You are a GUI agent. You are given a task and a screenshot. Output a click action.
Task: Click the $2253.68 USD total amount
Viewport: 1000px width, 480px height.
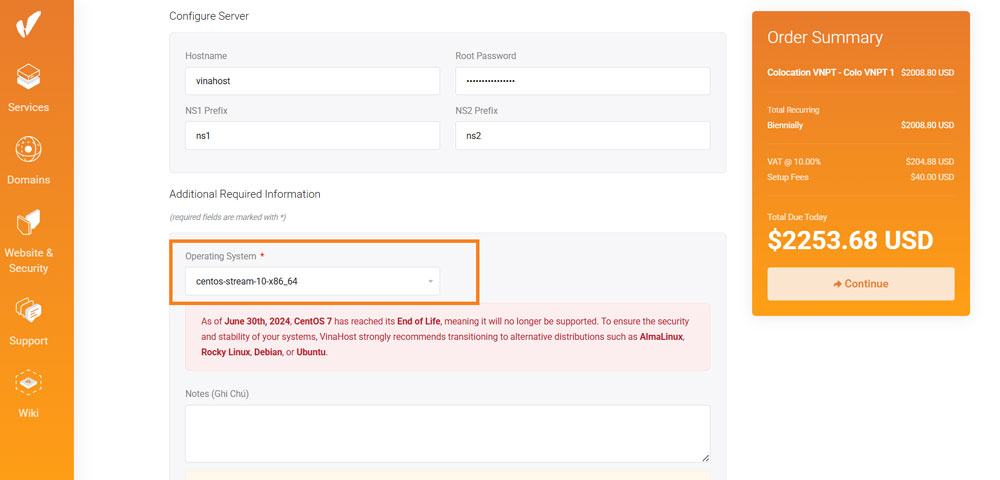850,240
